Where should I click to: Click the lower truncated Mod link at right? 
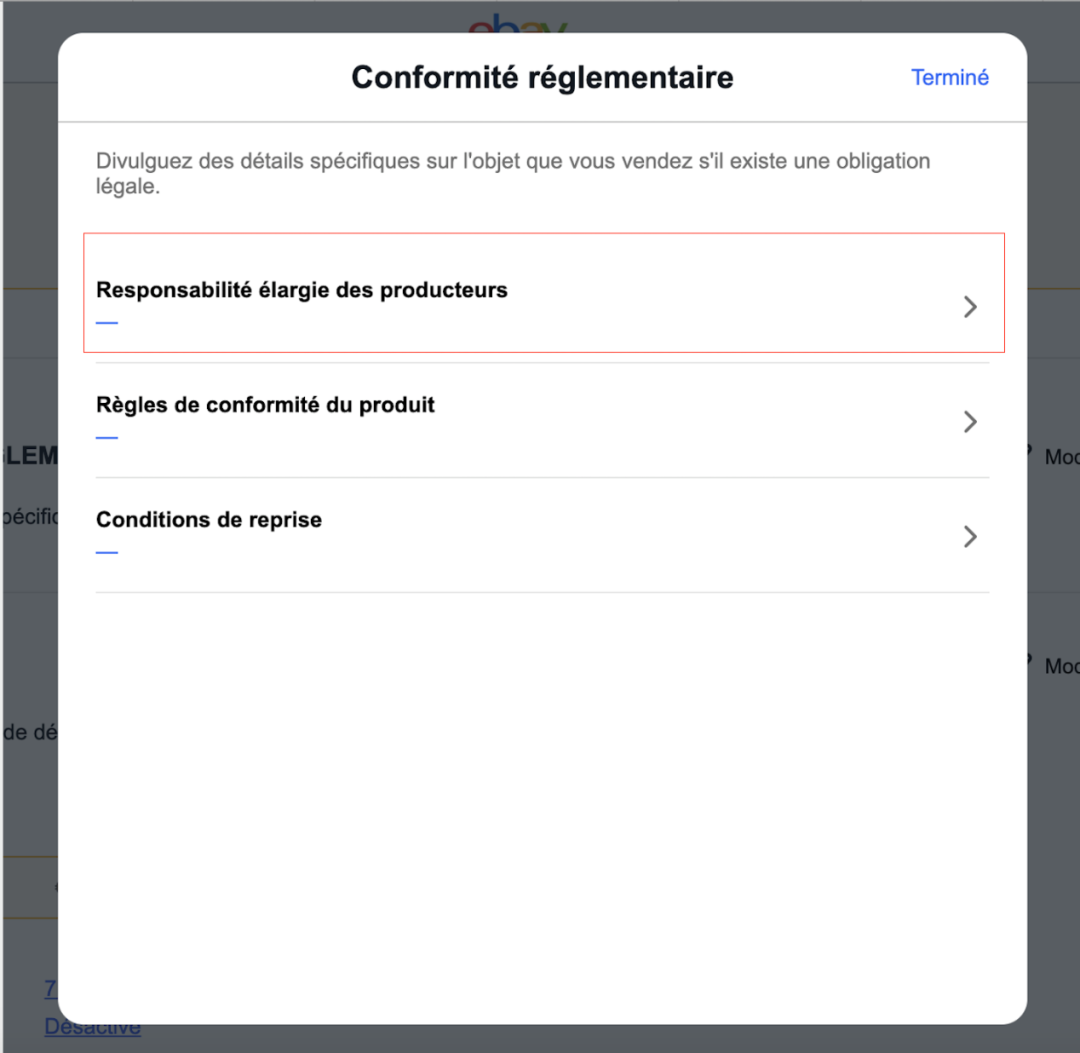click(x=1060, y=666)
